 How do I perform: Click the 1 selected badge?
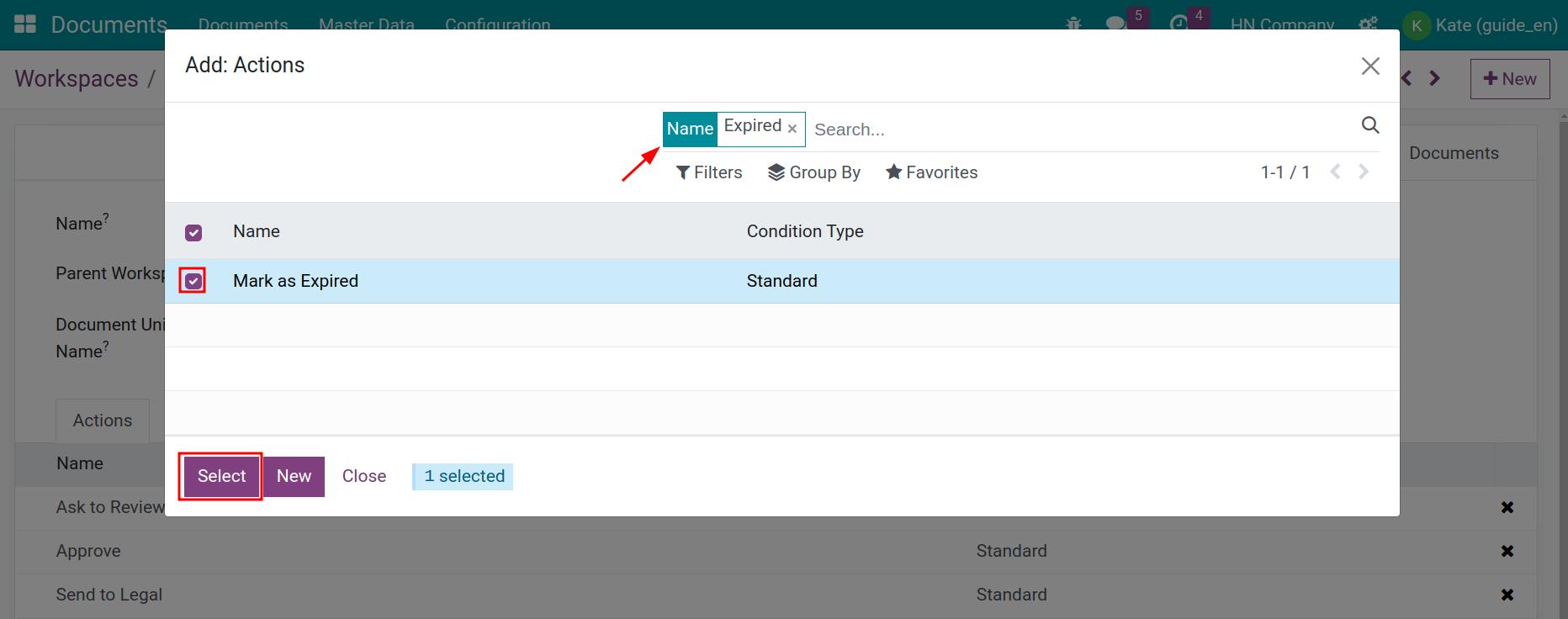464,476
